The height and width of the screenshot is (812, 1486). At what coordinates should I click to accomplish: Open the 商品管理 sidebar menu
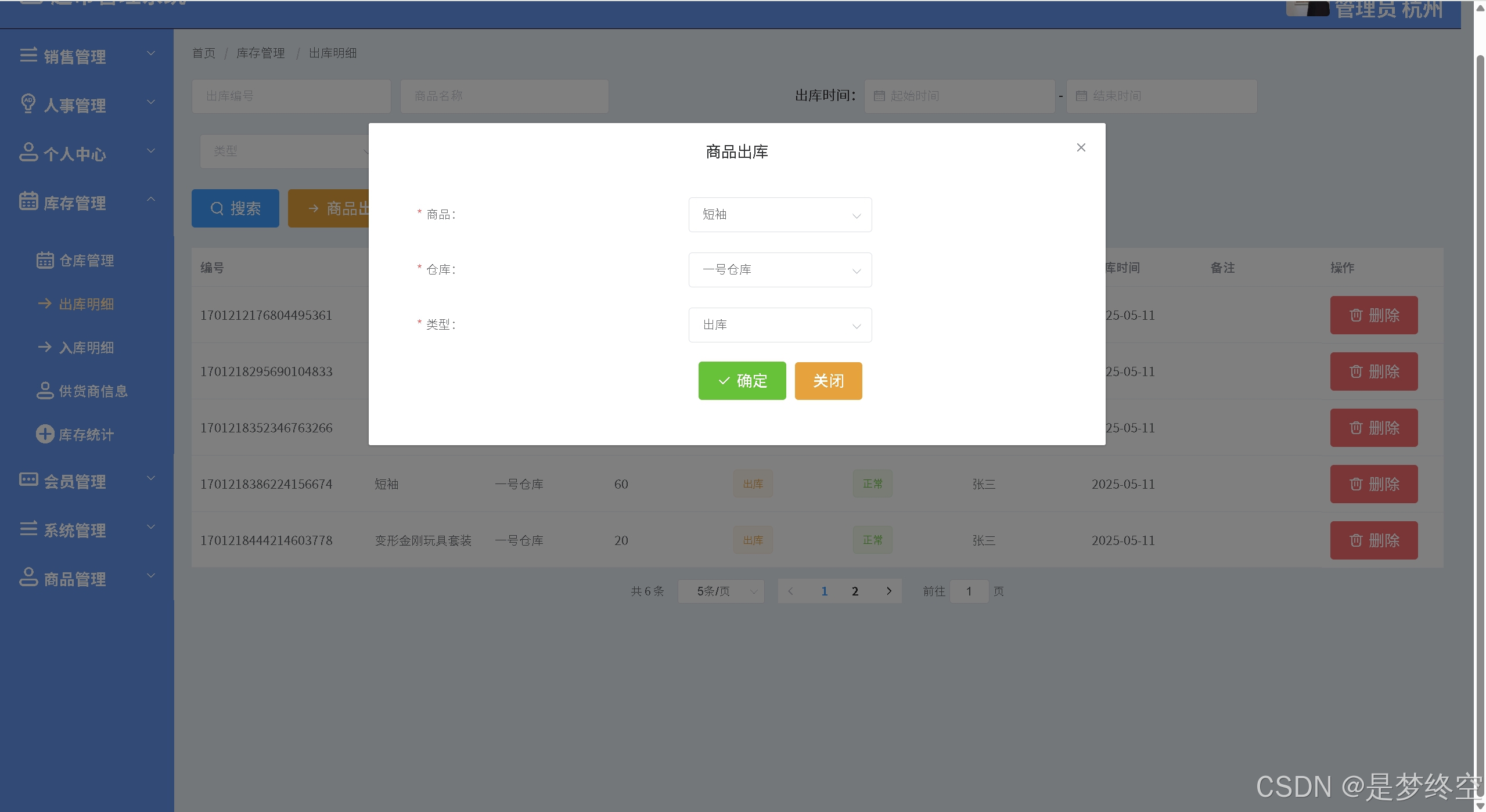(74, 579)
